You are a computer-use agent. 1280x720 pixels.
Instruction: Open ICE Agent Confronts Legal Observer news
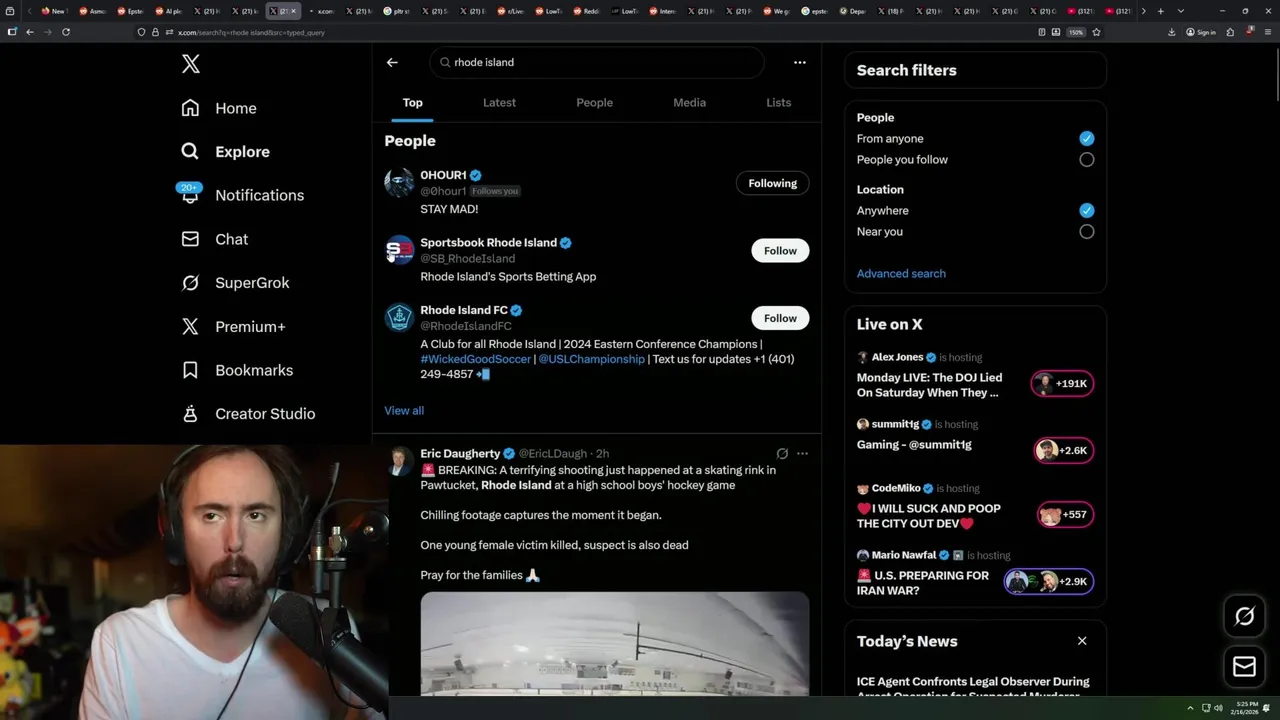(973, 688)
